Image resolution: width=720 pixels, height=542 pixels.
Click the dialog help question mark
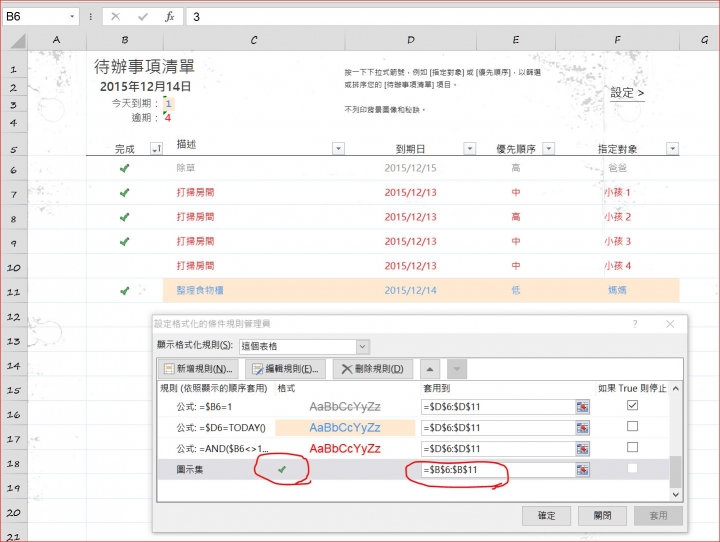tap(635, 324)
